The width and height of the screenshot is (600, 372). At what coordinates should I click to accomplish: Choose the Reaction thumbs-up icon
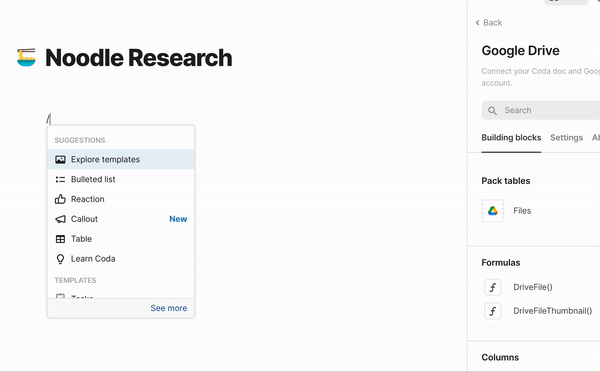(60, 199)
